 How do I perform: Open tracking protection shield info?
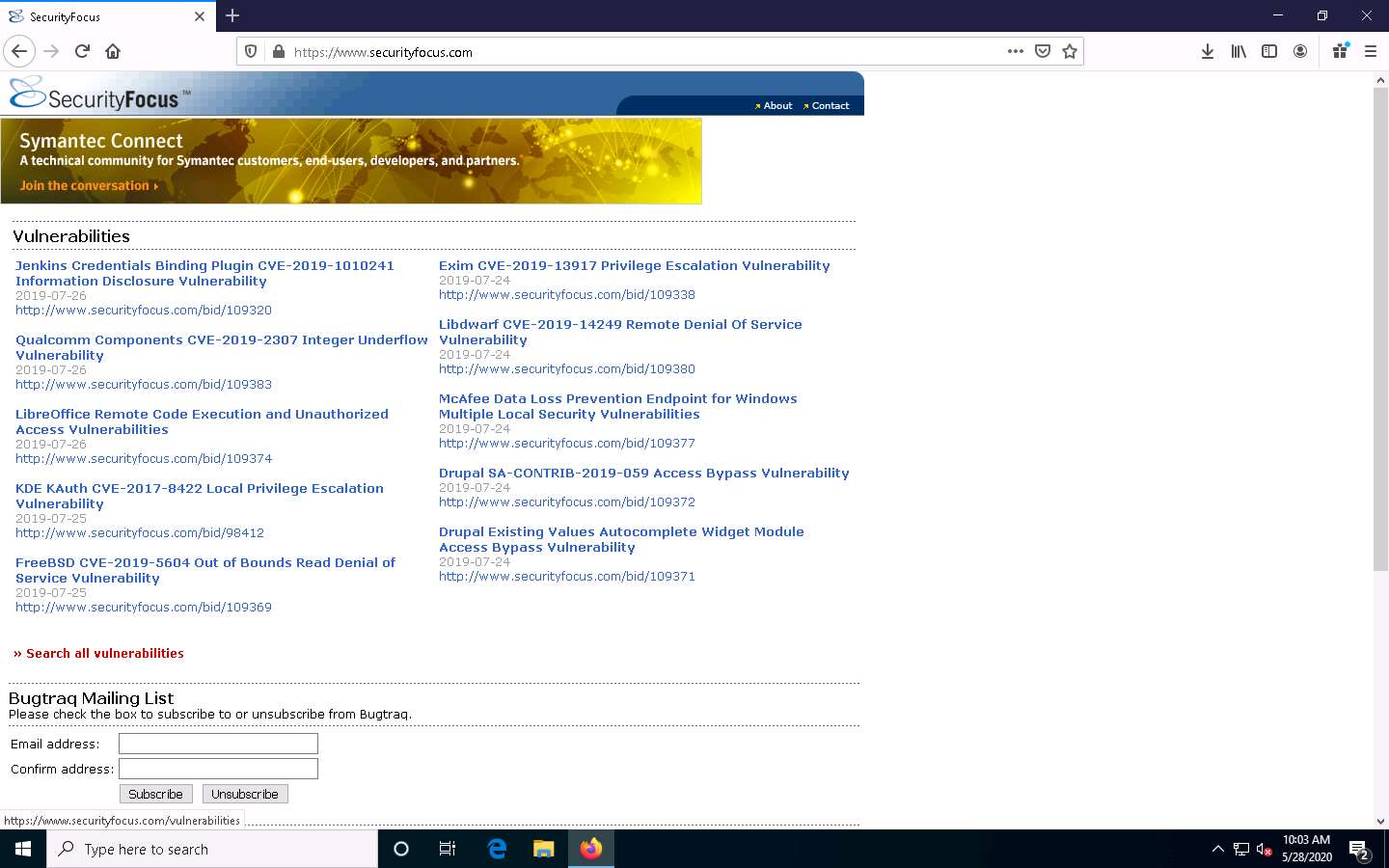(x=251, y=52)
